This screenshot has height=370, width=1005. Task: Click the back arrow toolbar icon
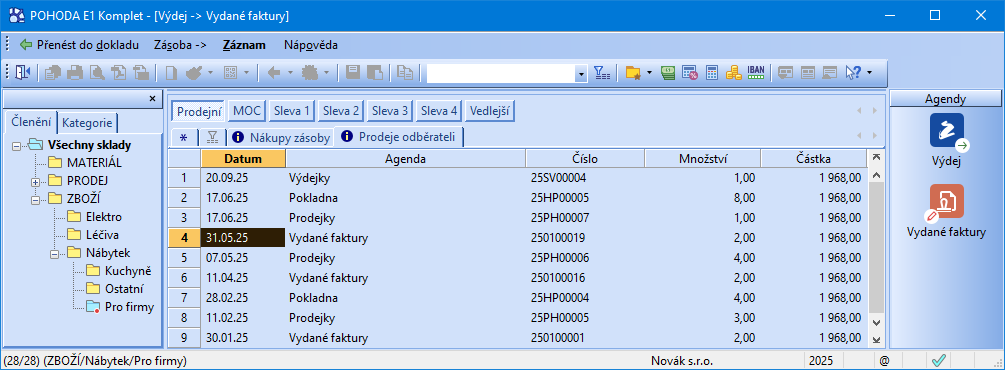[x=274, y=73]
